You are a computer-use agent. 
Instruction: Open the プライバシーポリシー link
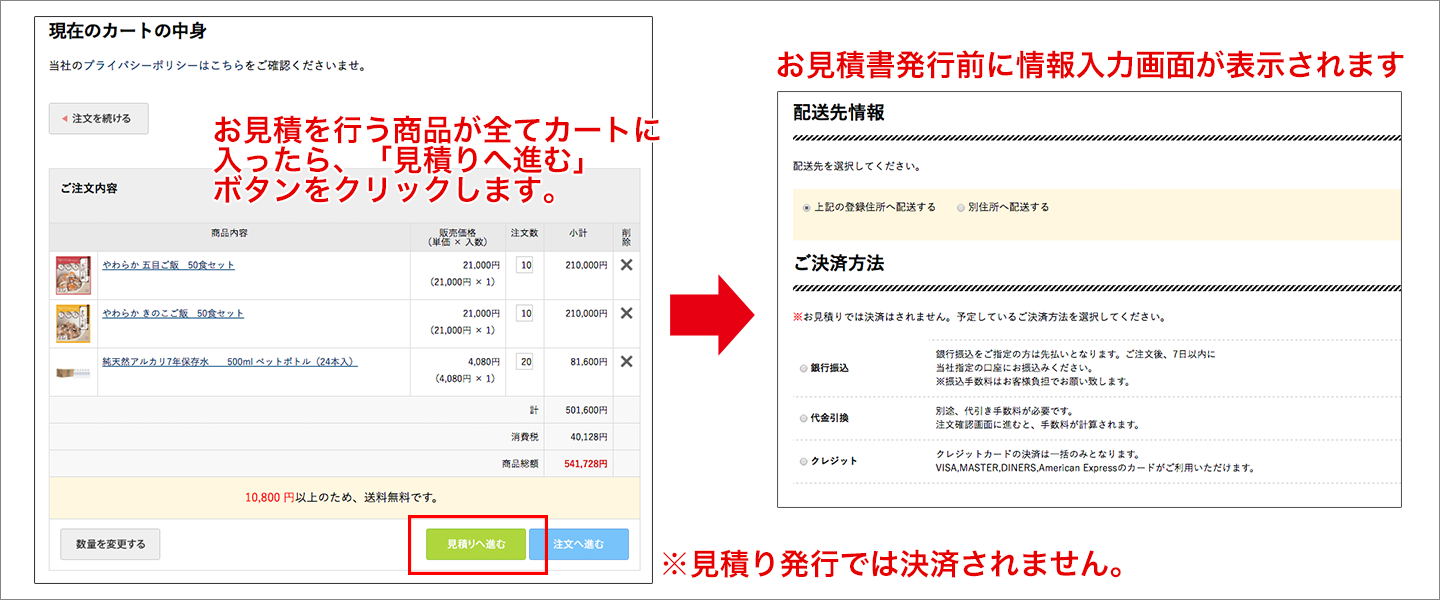pos(139,66)
